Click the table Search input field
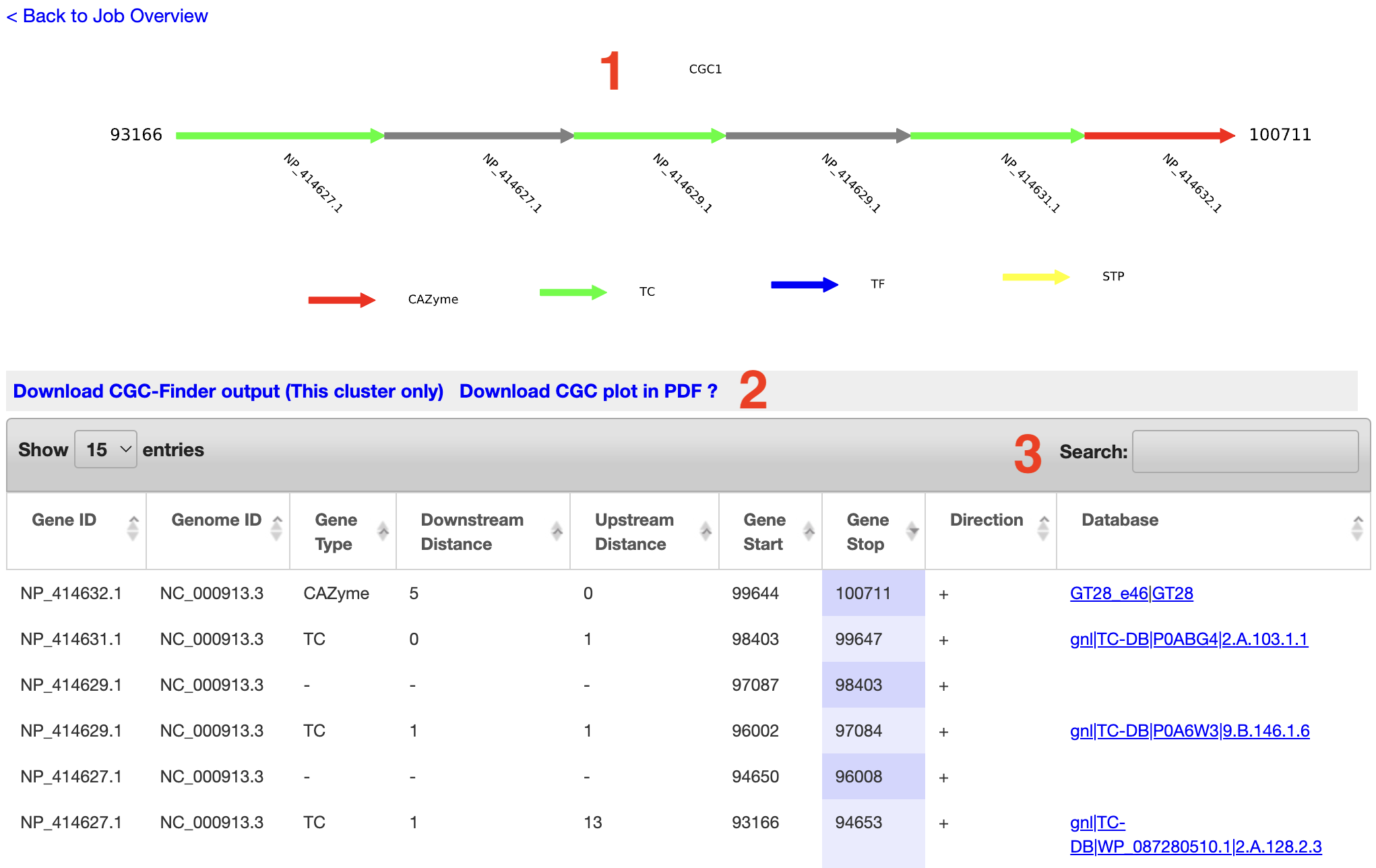The image size is (1376, 868). click(1245, 452)
